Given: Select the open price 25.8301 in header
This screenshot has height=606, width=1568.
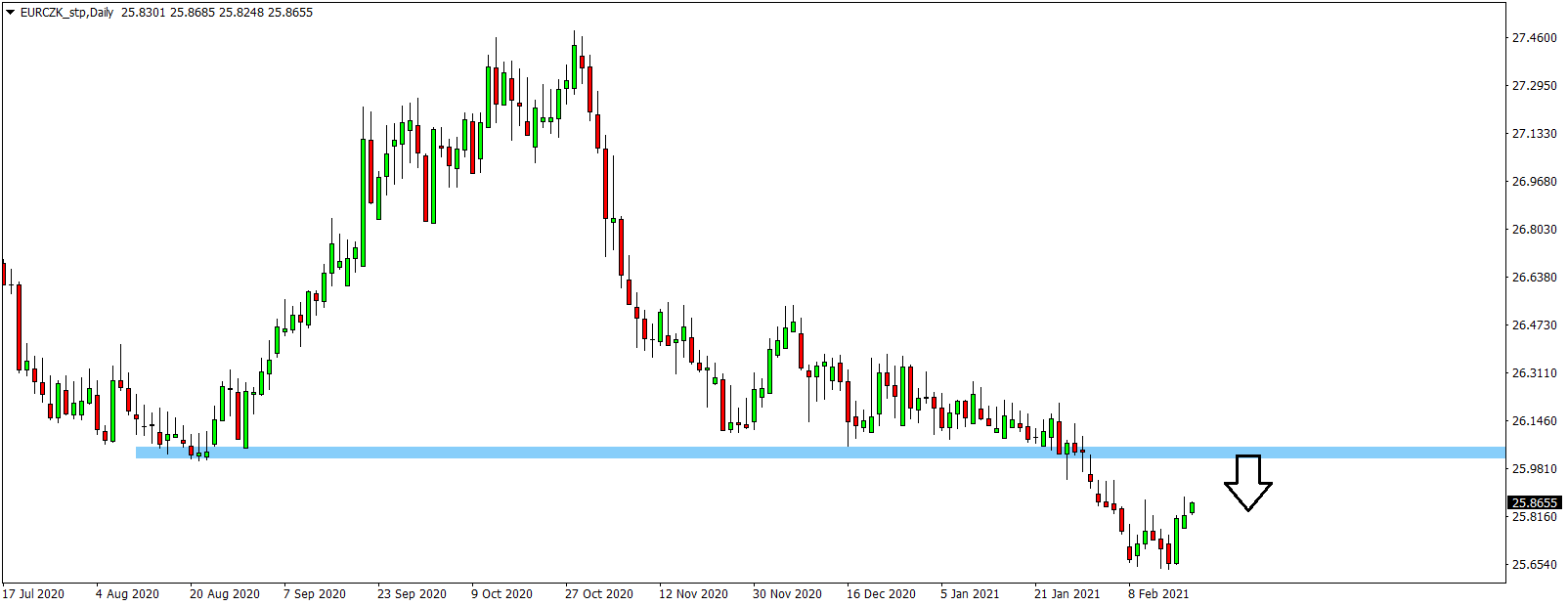Looking at the screenshot, I should 143,13.
